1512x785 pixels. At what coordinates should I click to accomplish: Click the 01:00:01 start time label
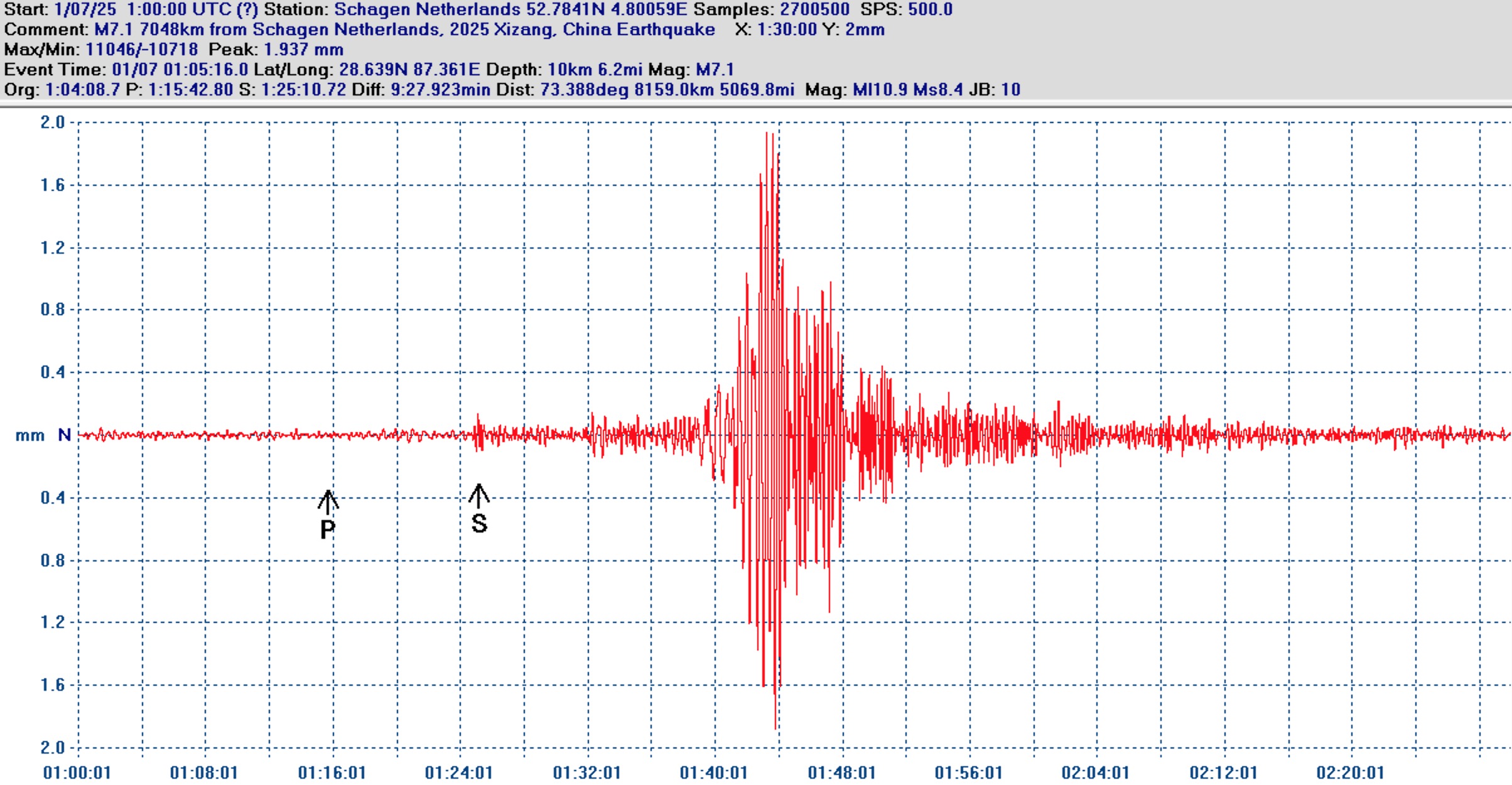point(77,772)
